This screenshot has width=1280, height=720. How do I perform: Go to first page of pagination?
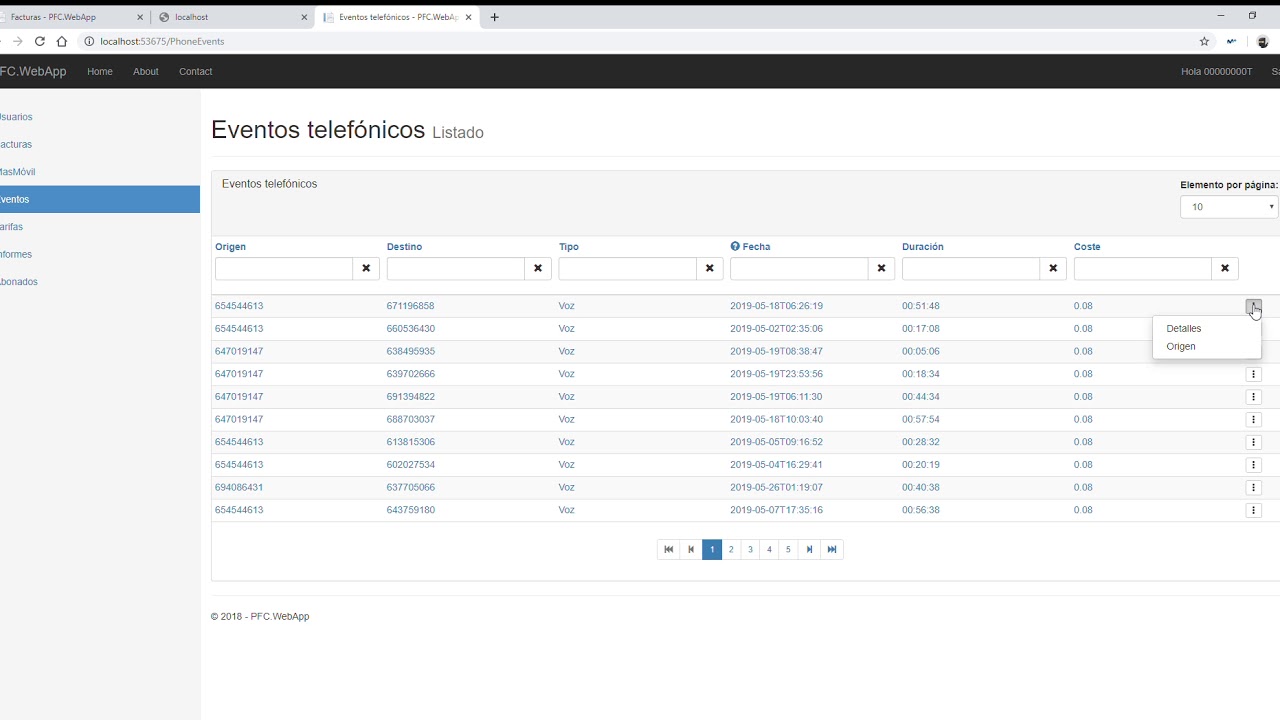click(x=669, y=549)
